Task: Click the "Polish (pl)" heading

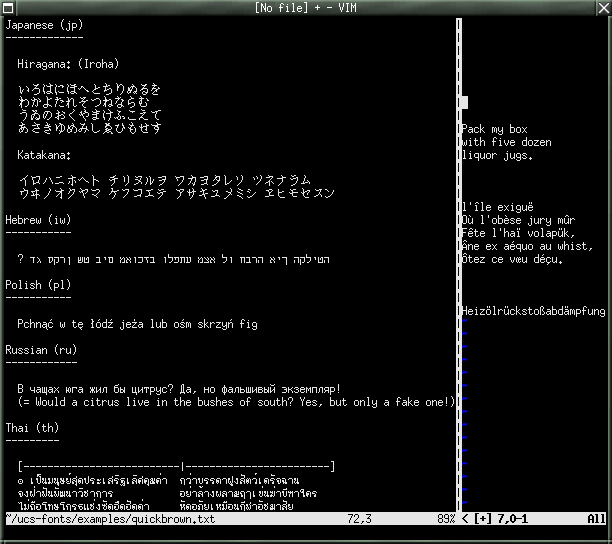Action: tap(38, 284)
